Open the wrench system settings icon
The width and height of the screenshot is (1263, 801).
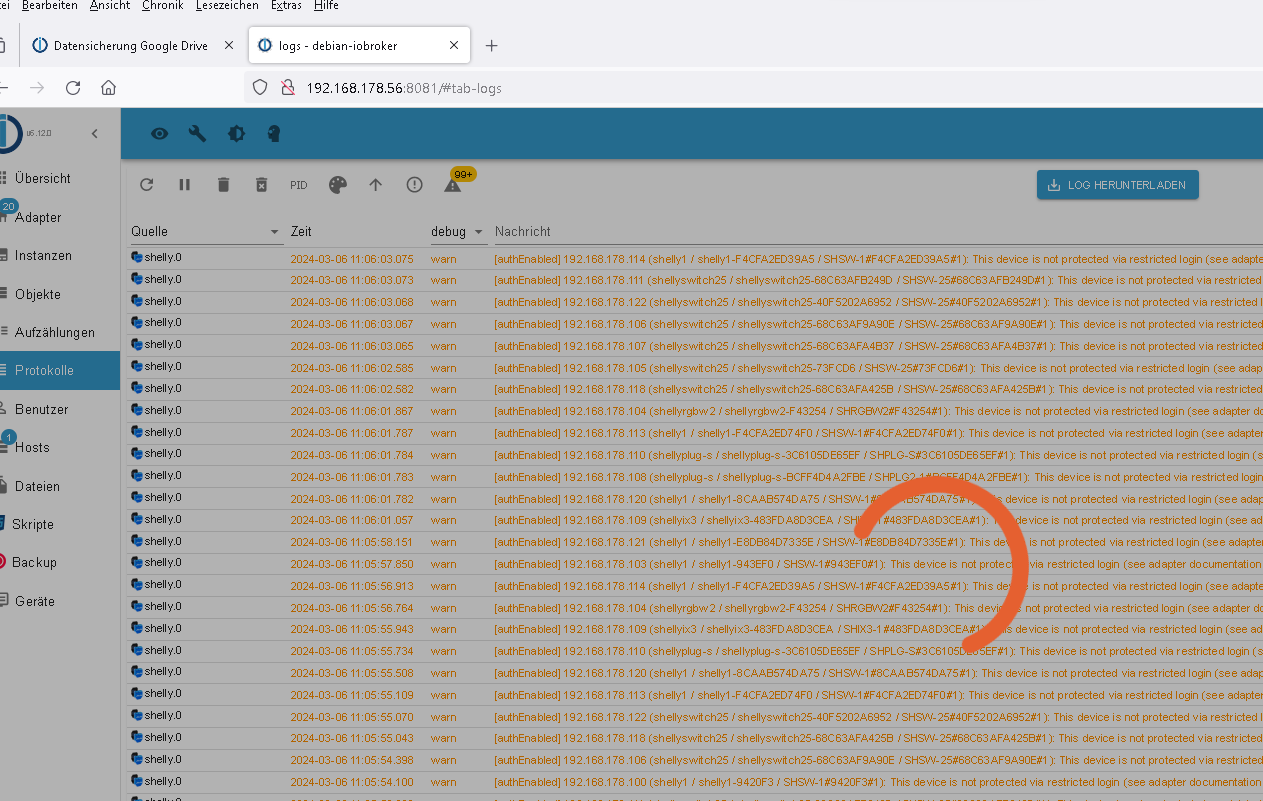[x=198, y=133]
